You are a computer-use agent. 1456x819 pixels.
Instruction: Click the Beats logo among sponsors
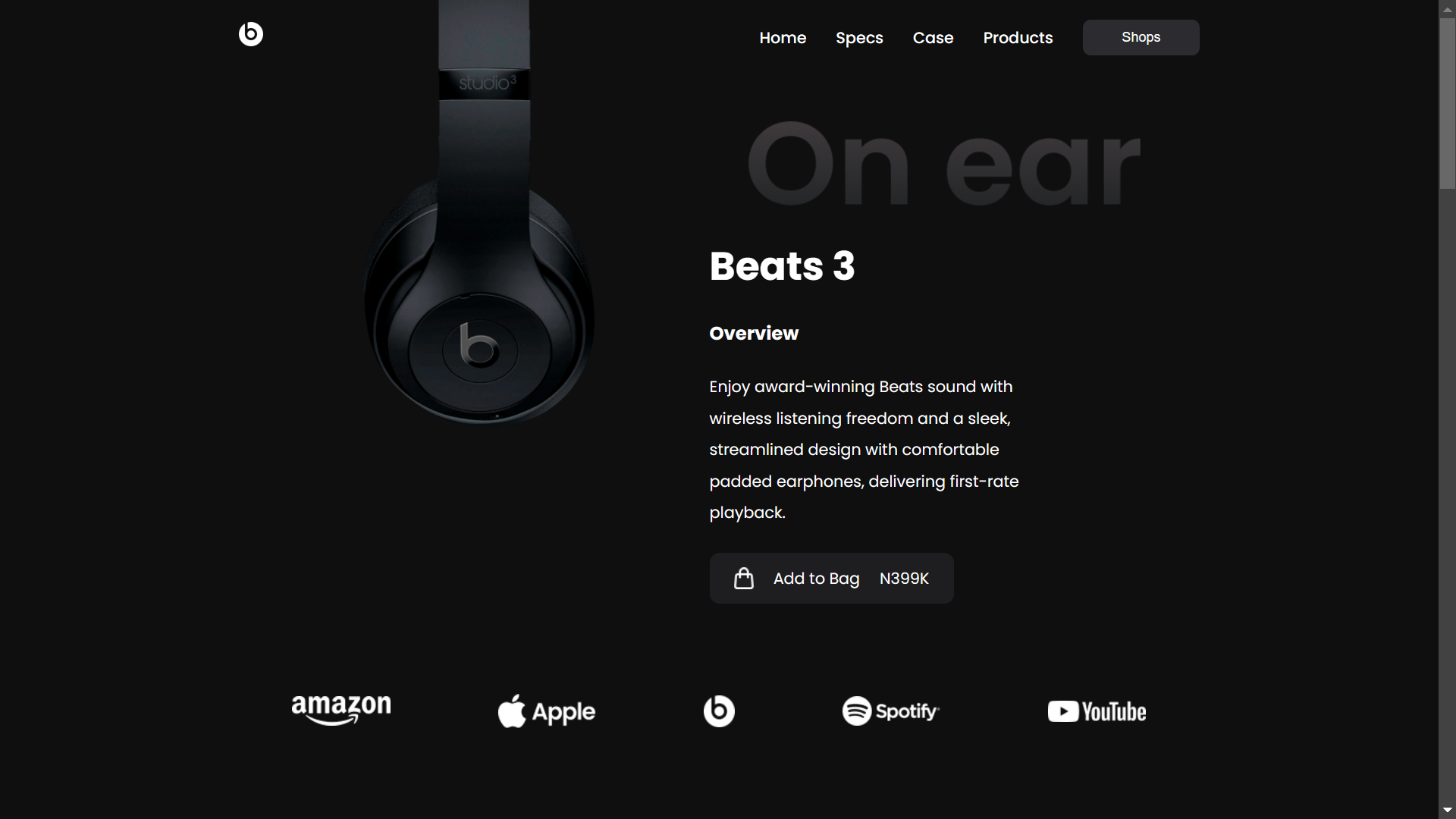719,711
